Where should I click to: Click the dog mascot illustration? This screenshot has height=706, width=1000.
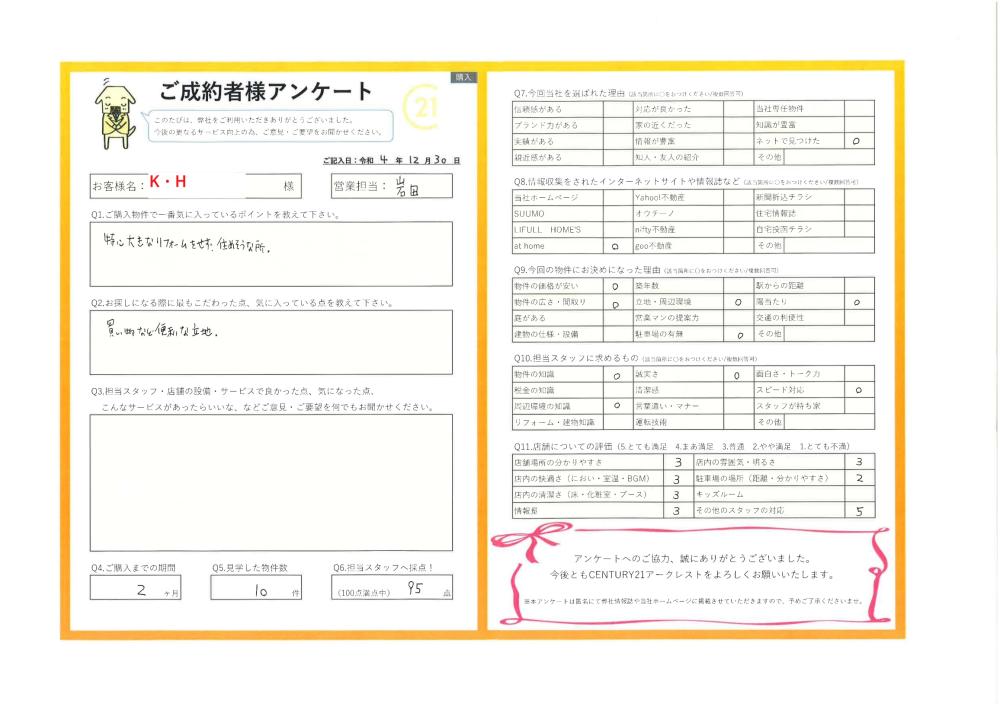[115, 112]
